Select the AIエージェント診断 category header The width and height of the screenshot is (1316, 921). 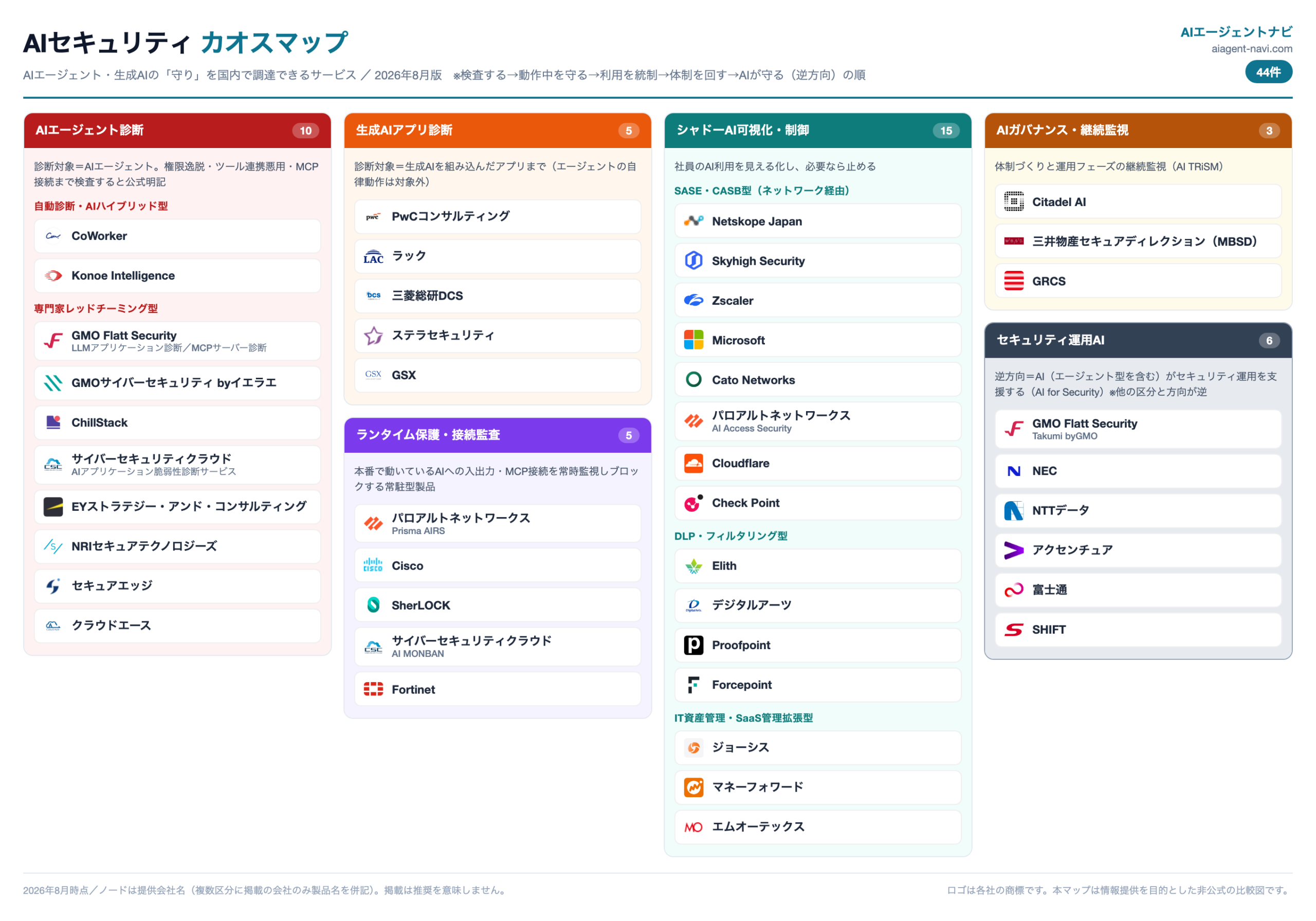tap(178, 131)
